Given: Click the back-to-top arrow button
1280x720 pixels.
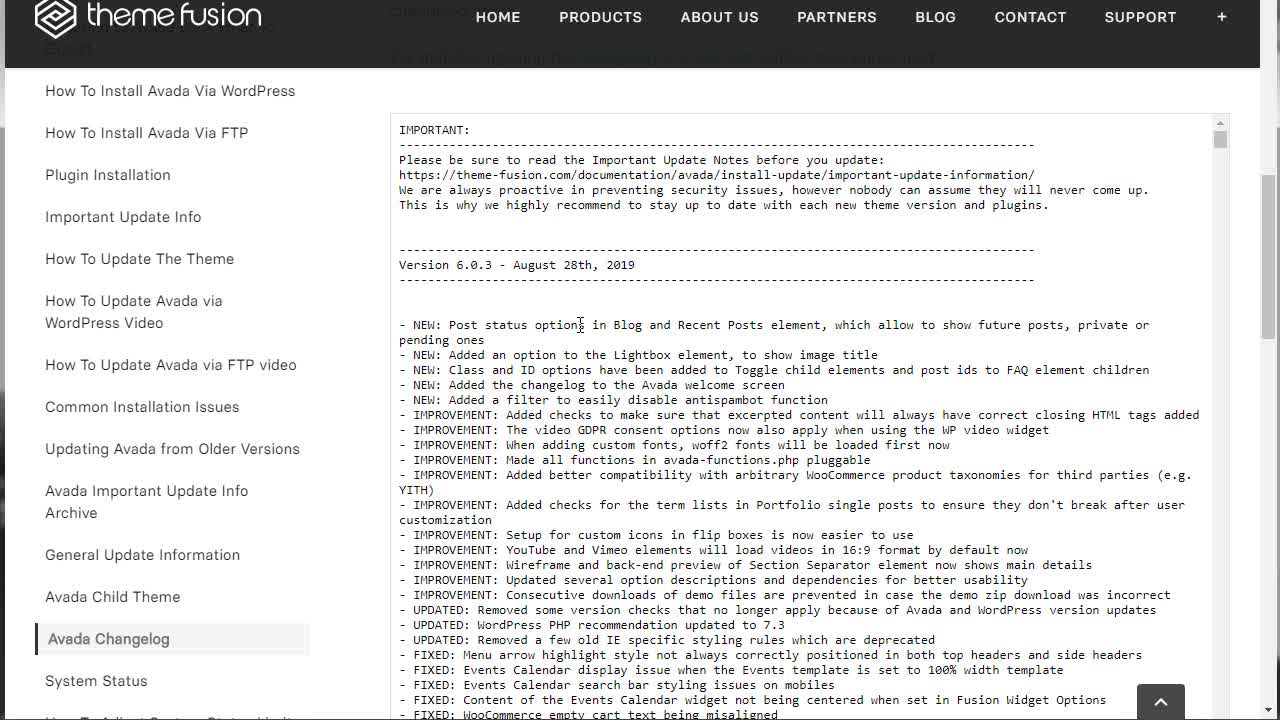Looking at the screenshot, I should [1161, 702].
